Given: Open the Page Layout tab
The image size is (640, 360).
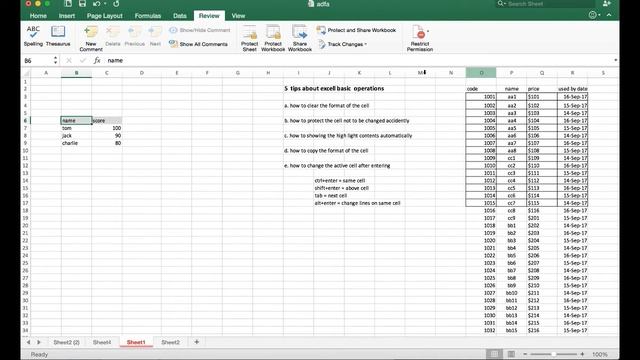Looking at the screenshot, I should click(x=104, y=16).
